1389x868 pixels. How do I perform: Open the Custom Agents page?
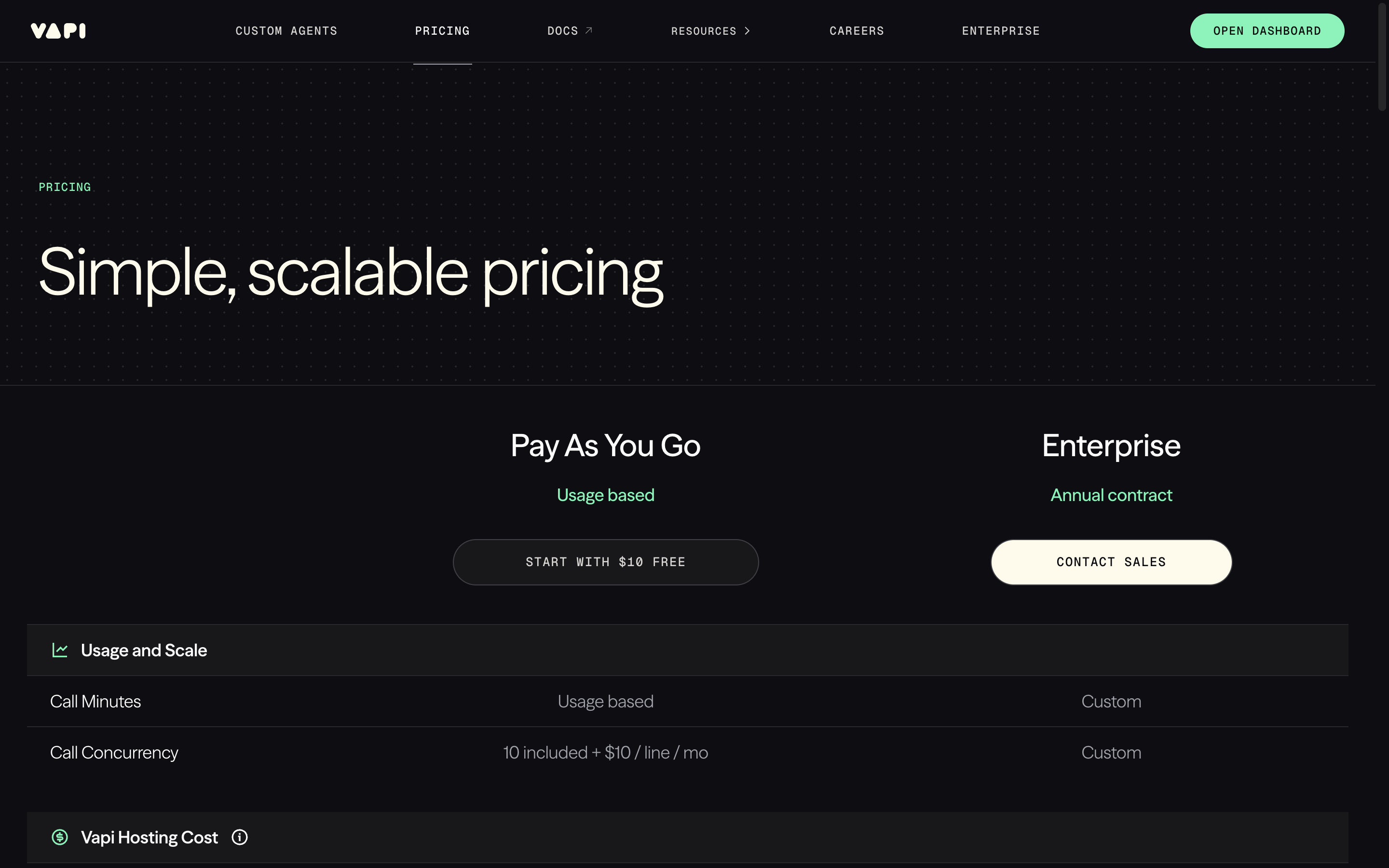[x=286, y=30]
